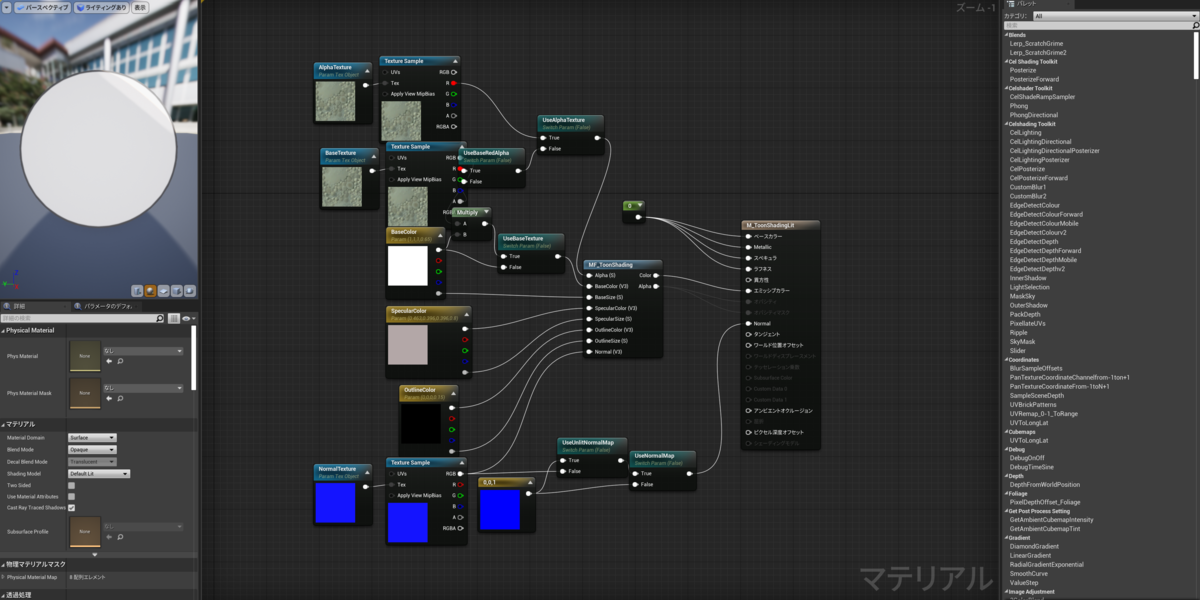Viewport: 1200px width, 600px height.
Task: Select the cylinder preview mesh icon
Action: coord(137,291)
